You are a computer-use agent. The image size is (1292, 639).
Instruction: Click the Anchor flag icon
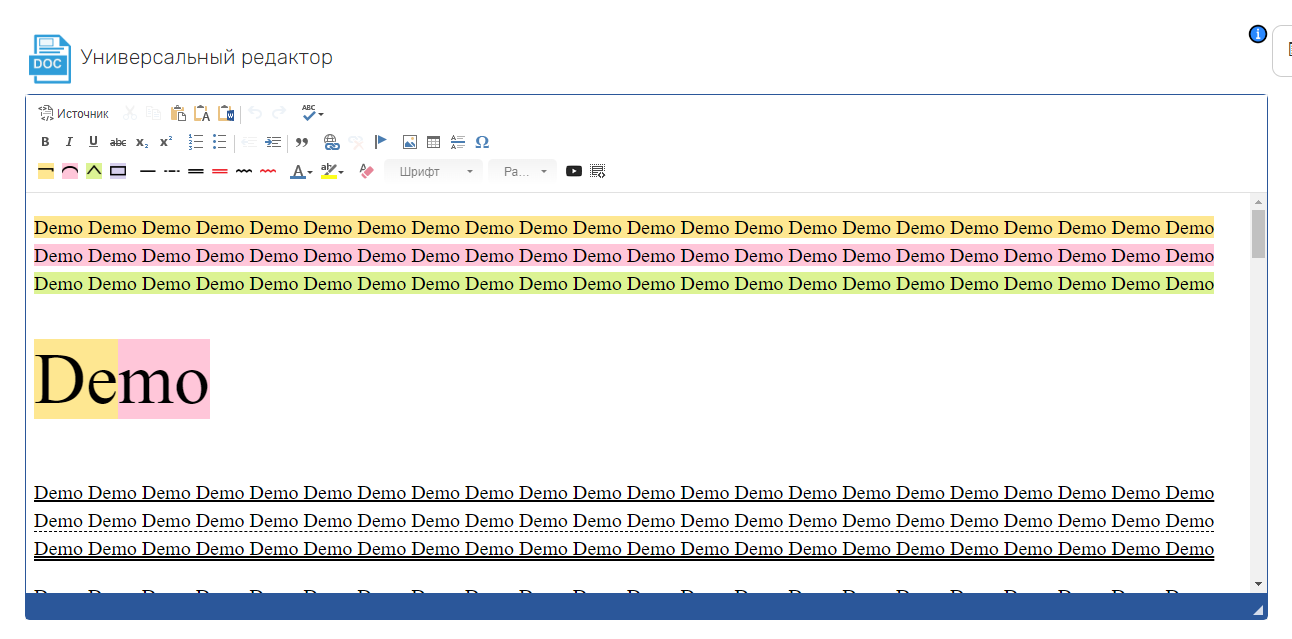380,142
